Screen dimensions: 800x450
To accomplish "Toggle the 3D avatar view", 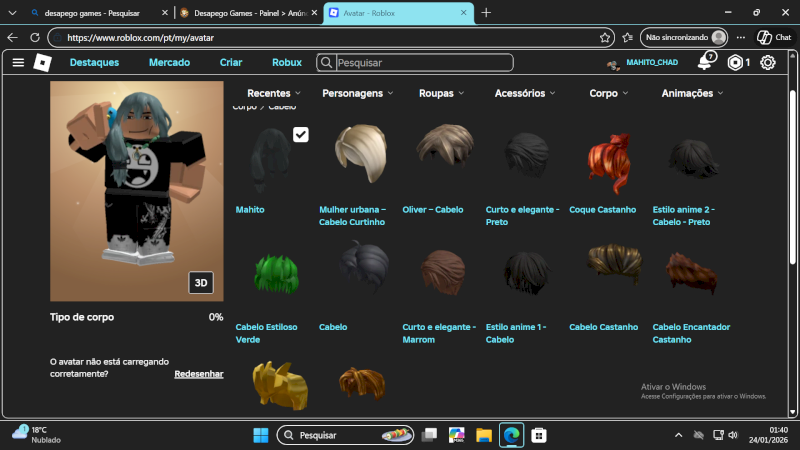I will click(x=201, y=283).
